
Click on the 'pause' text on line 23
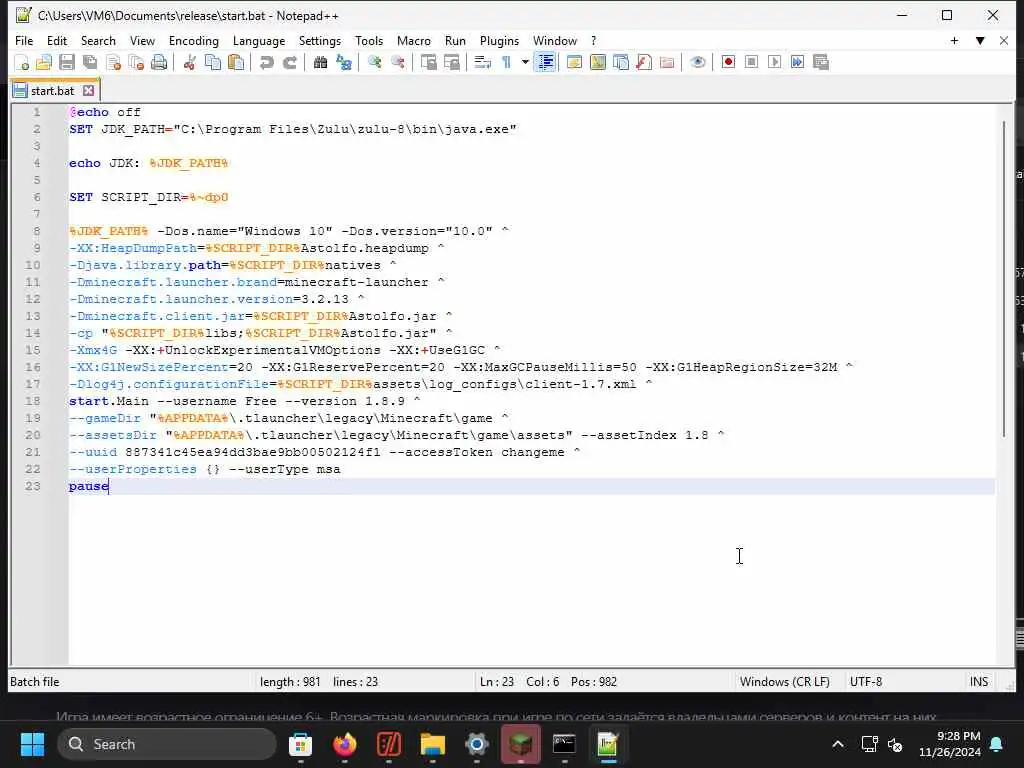(x=89, y=486)
